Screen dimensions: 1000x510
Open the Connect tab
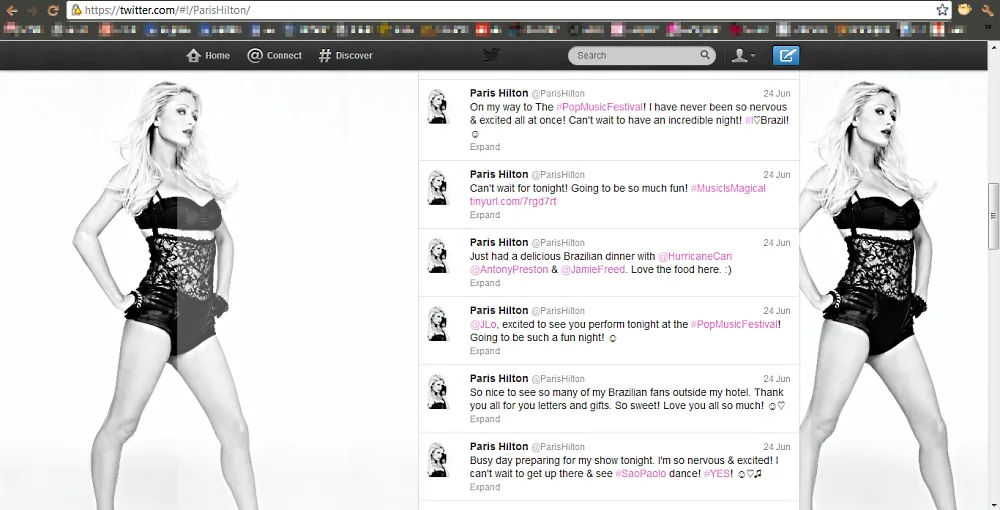tap(274, 55)
